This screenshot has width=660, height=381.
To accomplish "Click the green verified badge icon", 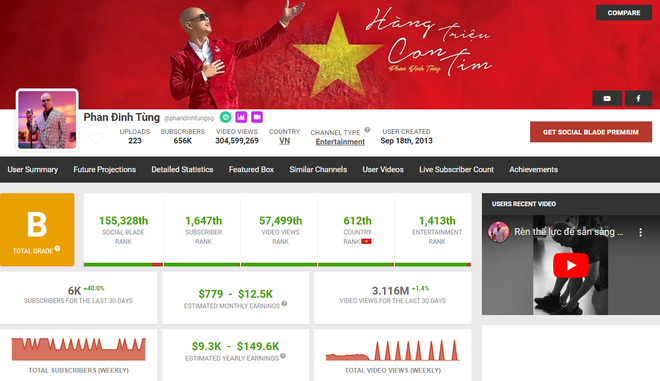I will tap(226, 117).
